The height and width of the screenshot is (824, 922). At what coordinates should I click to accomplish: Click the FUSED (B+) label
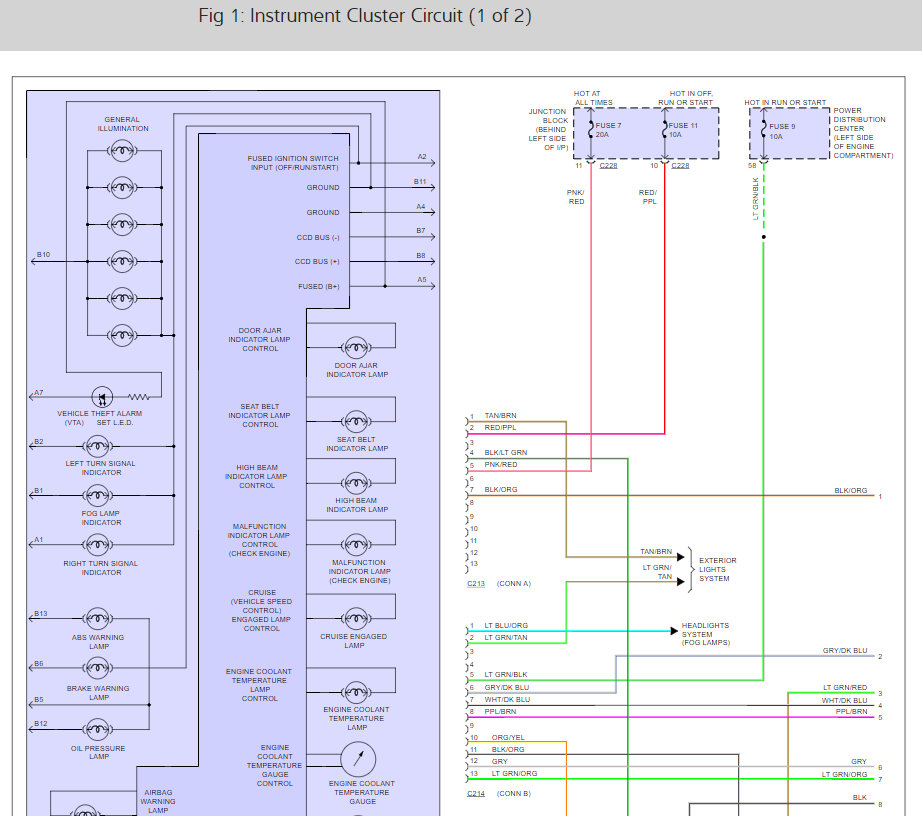[x=319, y=286]
